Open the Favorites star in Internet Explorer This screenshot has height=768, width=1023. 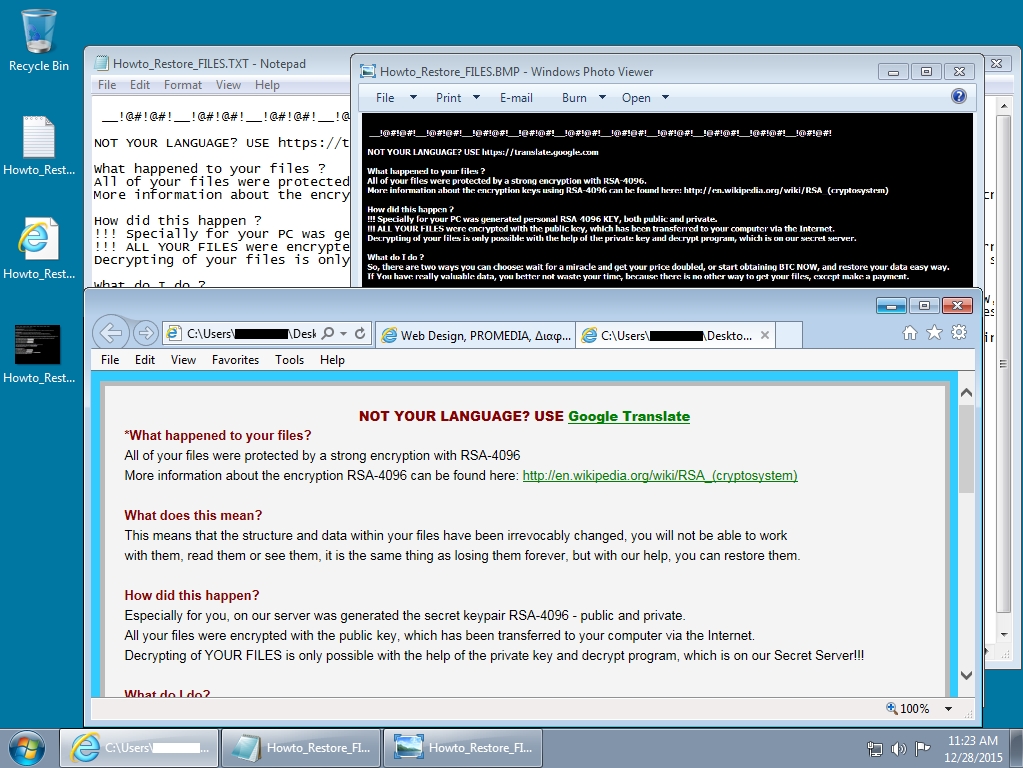point(934,333)
